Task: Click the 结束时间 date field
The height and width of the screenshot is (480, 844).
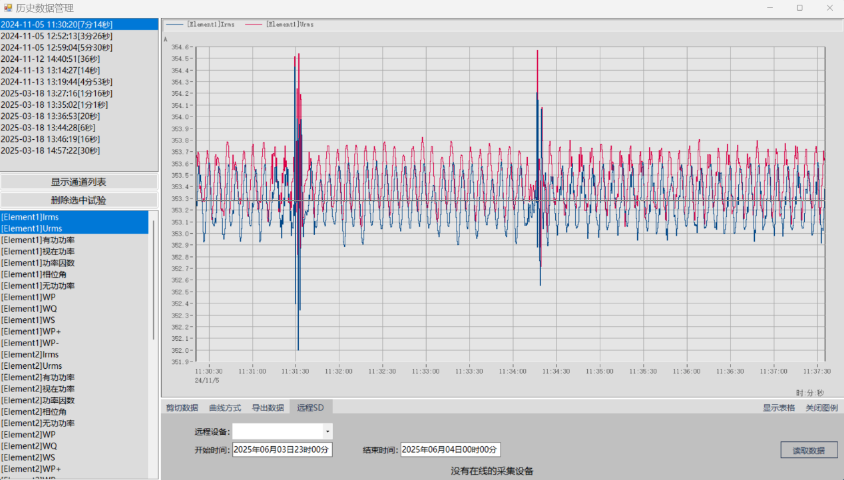Action: click(450, 450)
